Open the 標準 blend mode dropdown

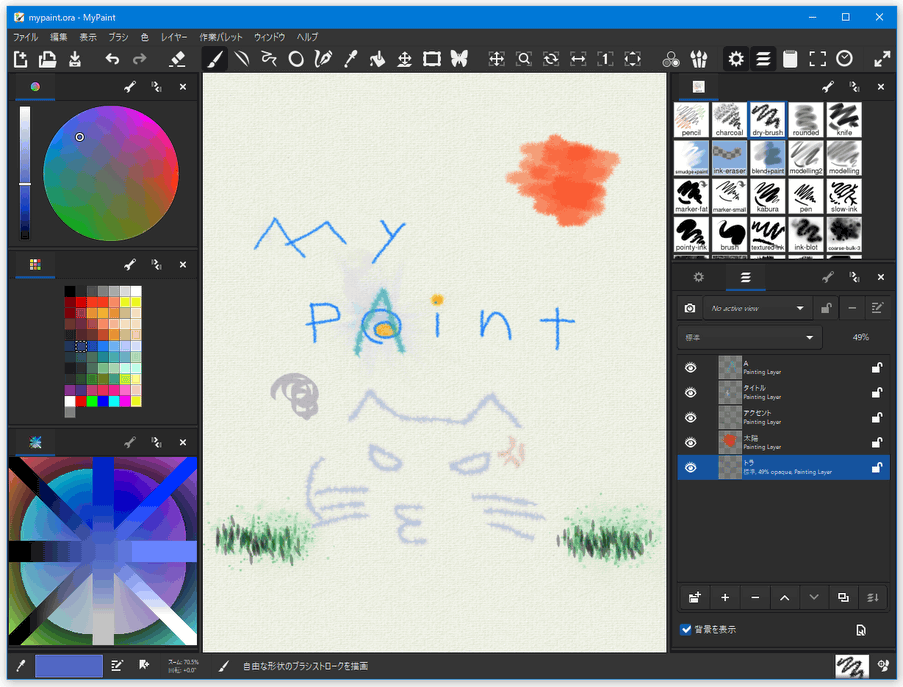click(750, 337)
